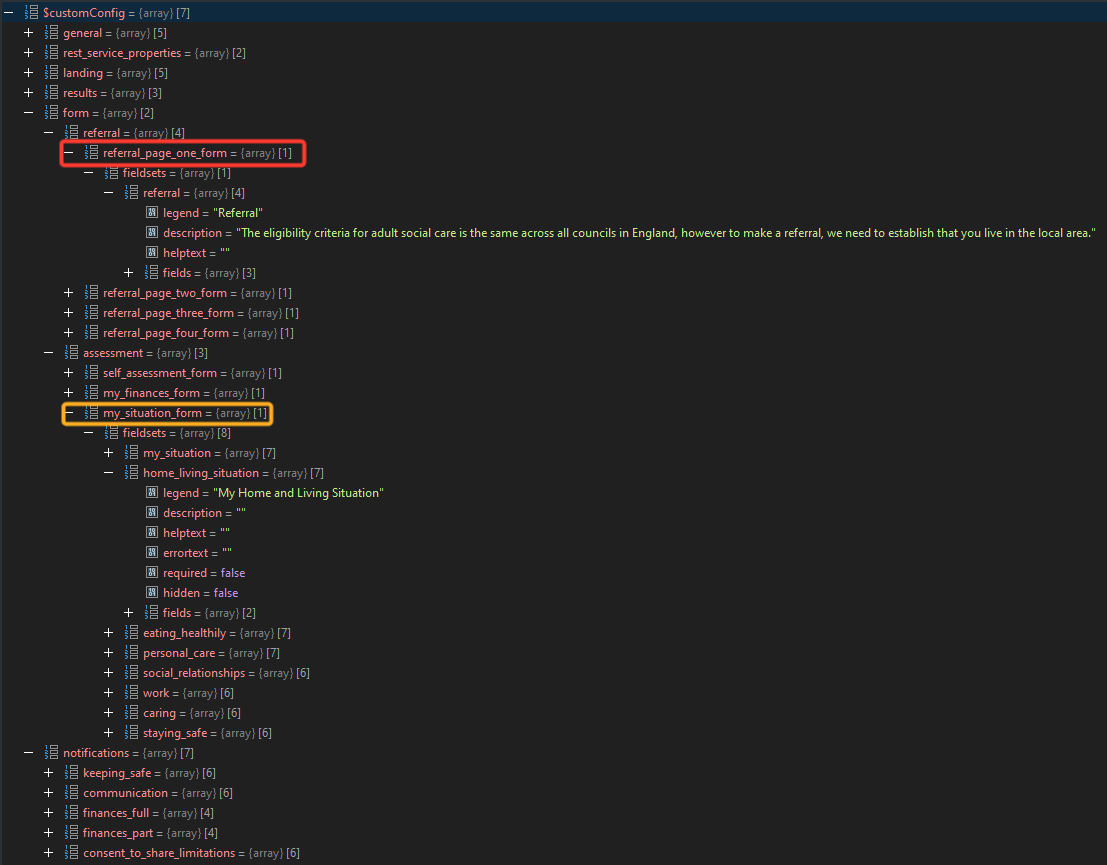Expand the results array node
Screen dimensions: 1107x865
point(28,93)
